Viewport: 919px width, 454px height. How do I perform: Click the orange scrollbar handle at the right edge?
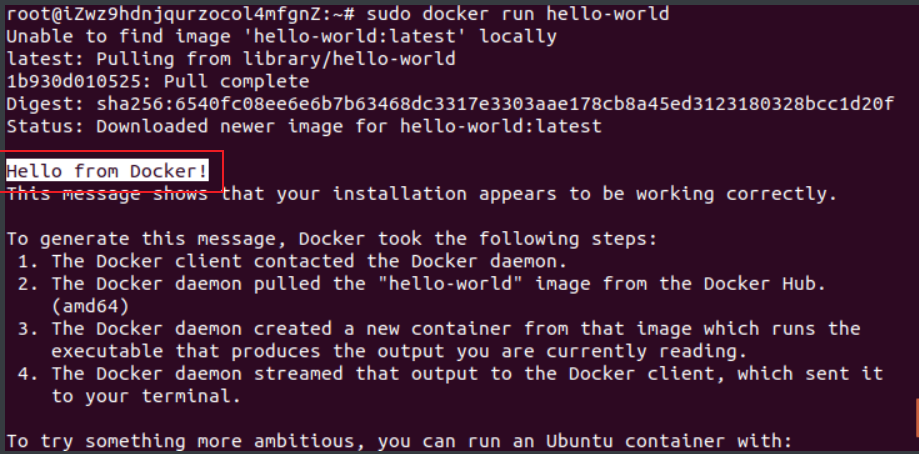point(915,414)
